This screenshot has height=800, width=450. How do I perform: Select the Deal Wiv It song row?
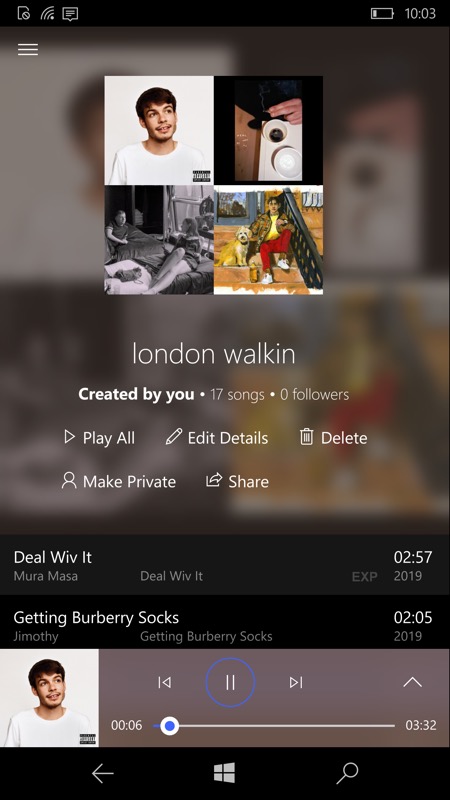(225, 565)
